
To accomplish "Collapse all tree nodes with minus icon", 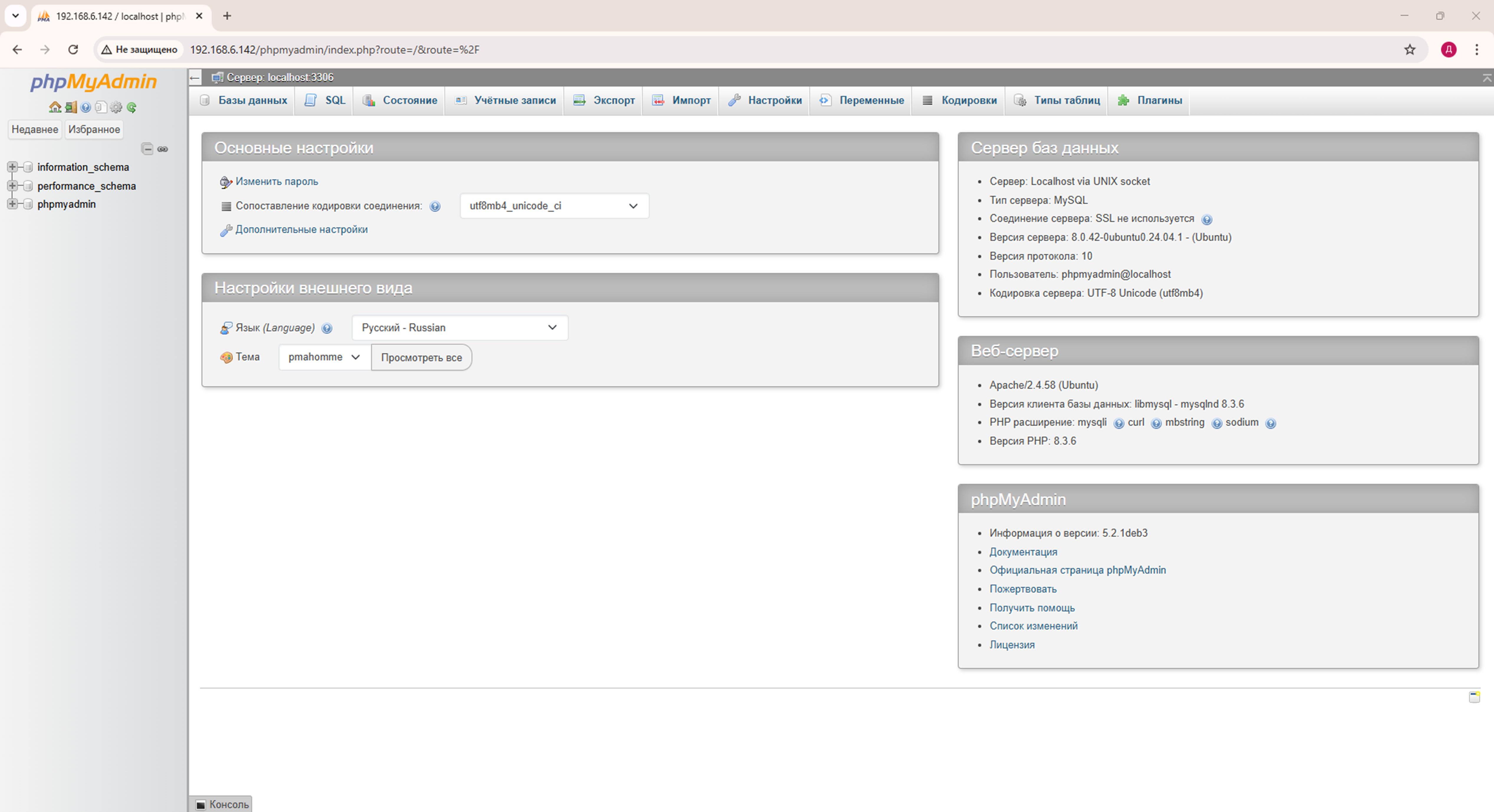I will [x=147, y=149].
